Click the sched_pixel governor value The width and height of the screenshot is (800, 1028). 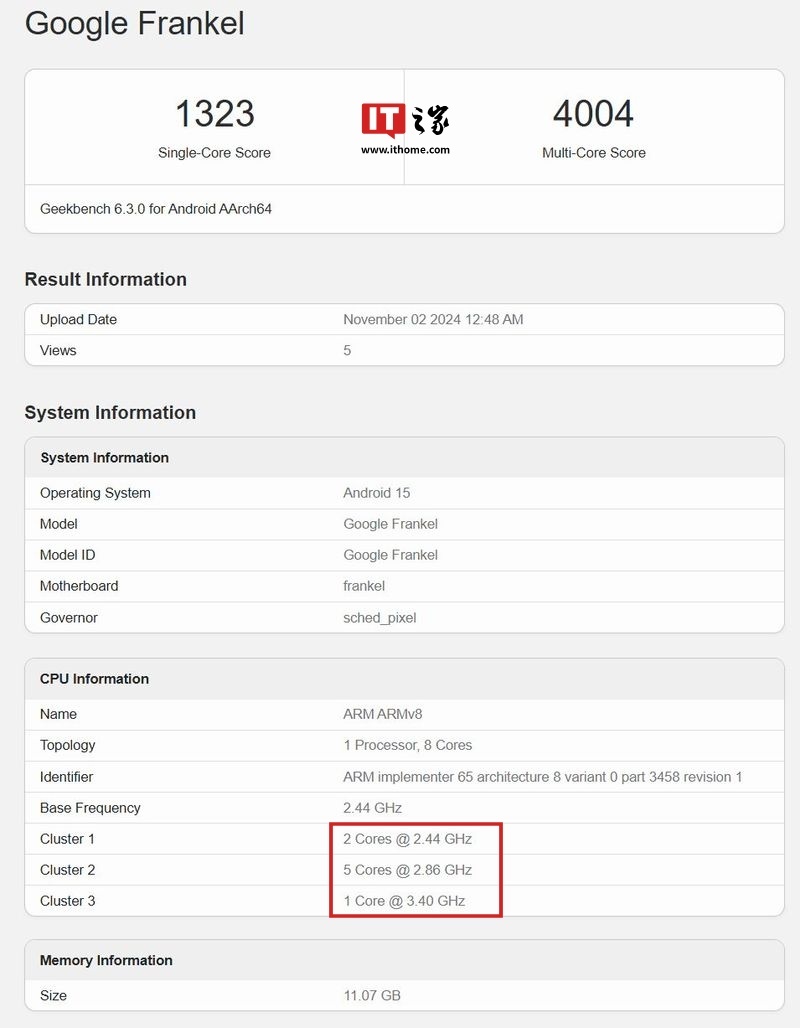point(379,618)
